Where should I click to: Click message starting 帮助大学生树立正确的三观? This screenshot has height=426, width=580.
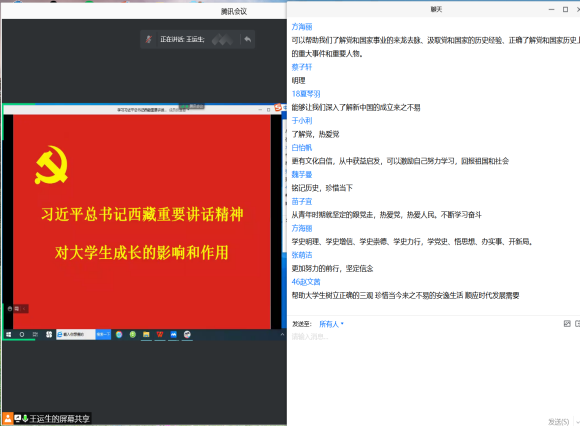click(x=405, y=295)
